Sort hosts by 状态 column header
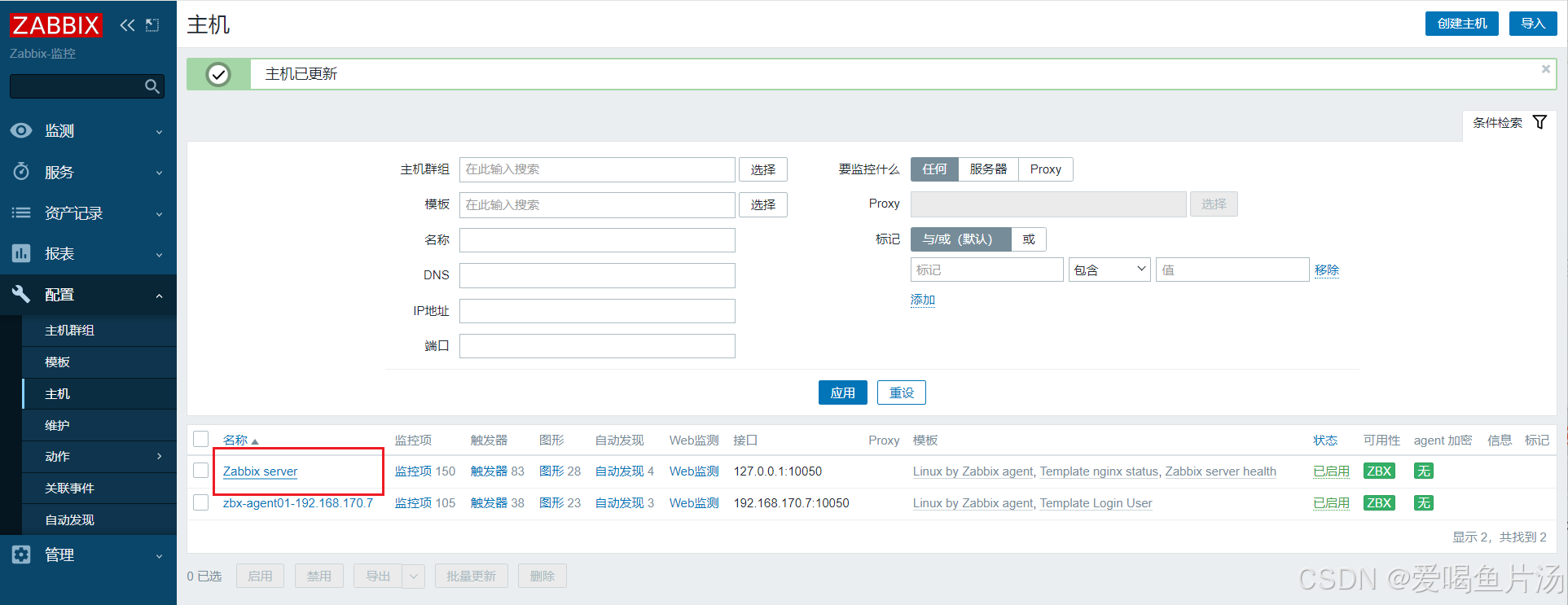 [x=1324, y=440]
